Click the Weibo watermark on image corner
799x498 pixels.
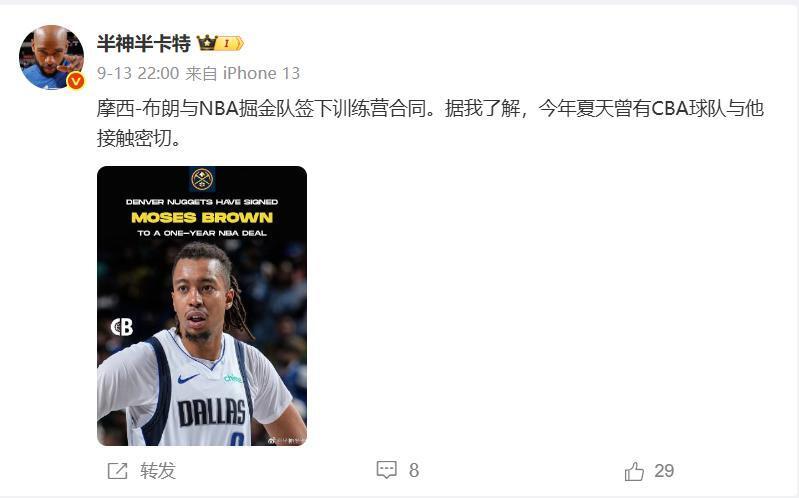click(x=285, y=440)
